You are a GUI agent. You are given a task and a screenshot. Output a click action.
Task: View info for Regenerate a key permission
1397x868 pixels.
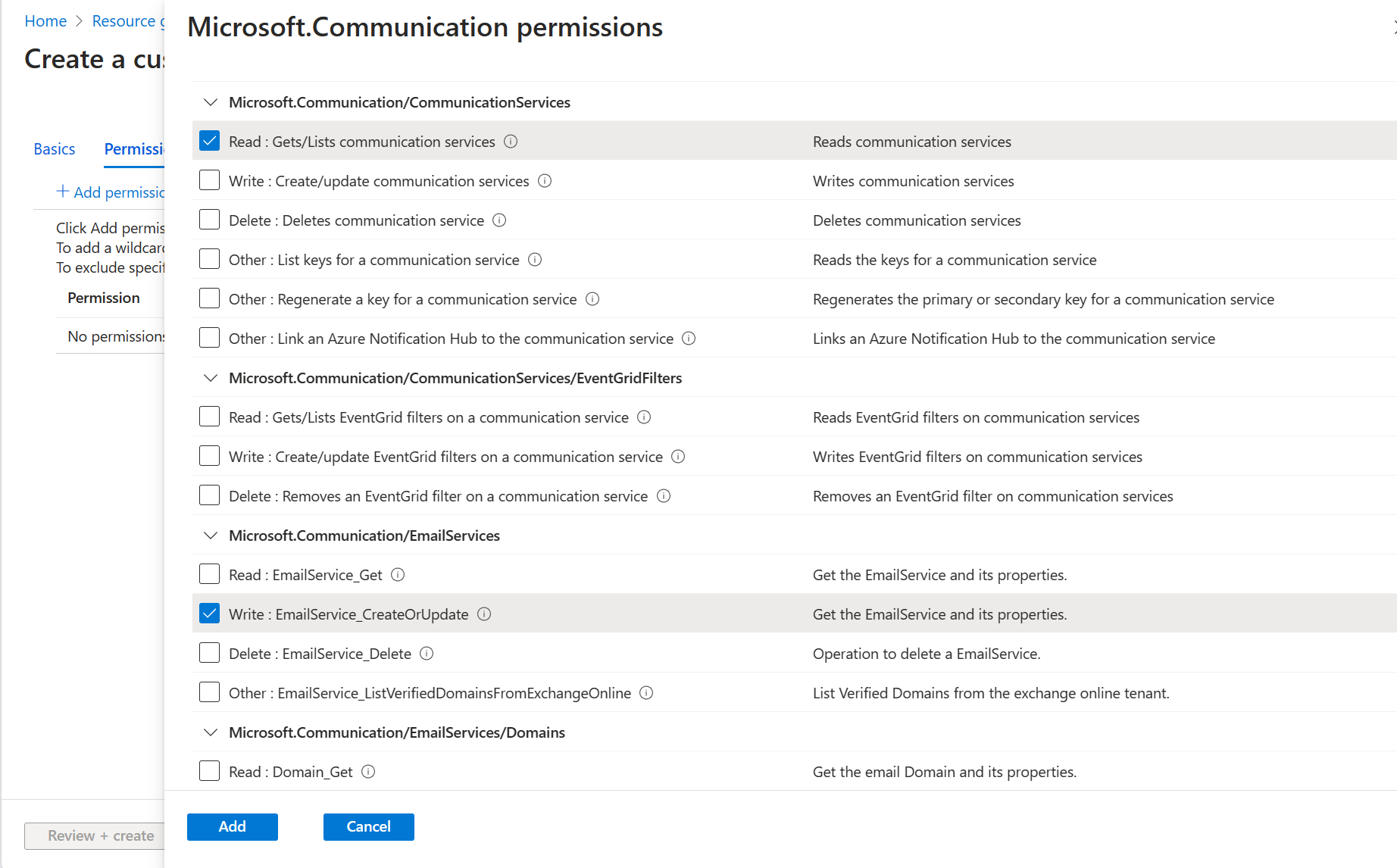click(x=592, y=299)
